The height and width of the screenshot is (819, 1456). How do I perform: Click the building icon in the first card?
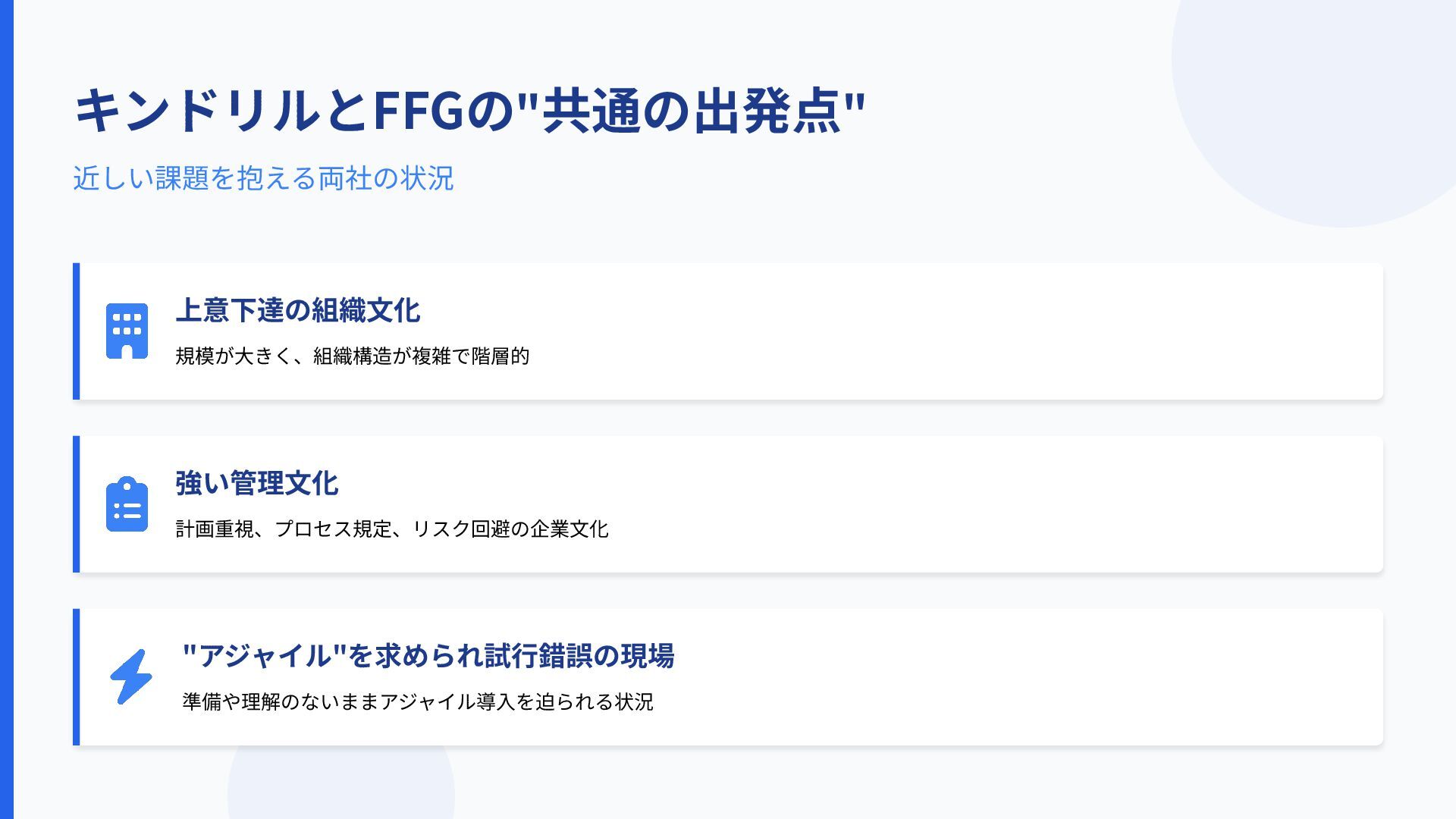click(x=127, y=331)
